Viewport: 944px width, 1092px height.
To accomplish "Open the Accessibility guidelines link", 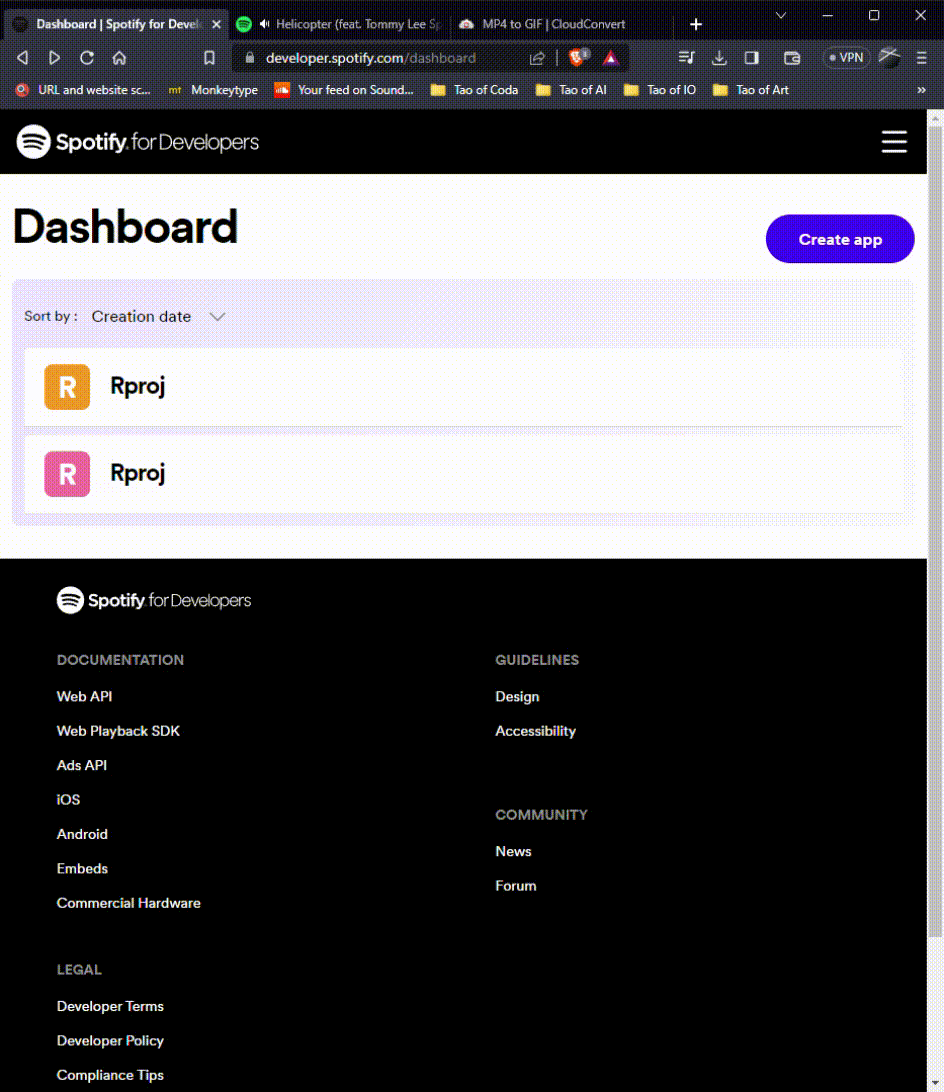I will coord(535,731).
